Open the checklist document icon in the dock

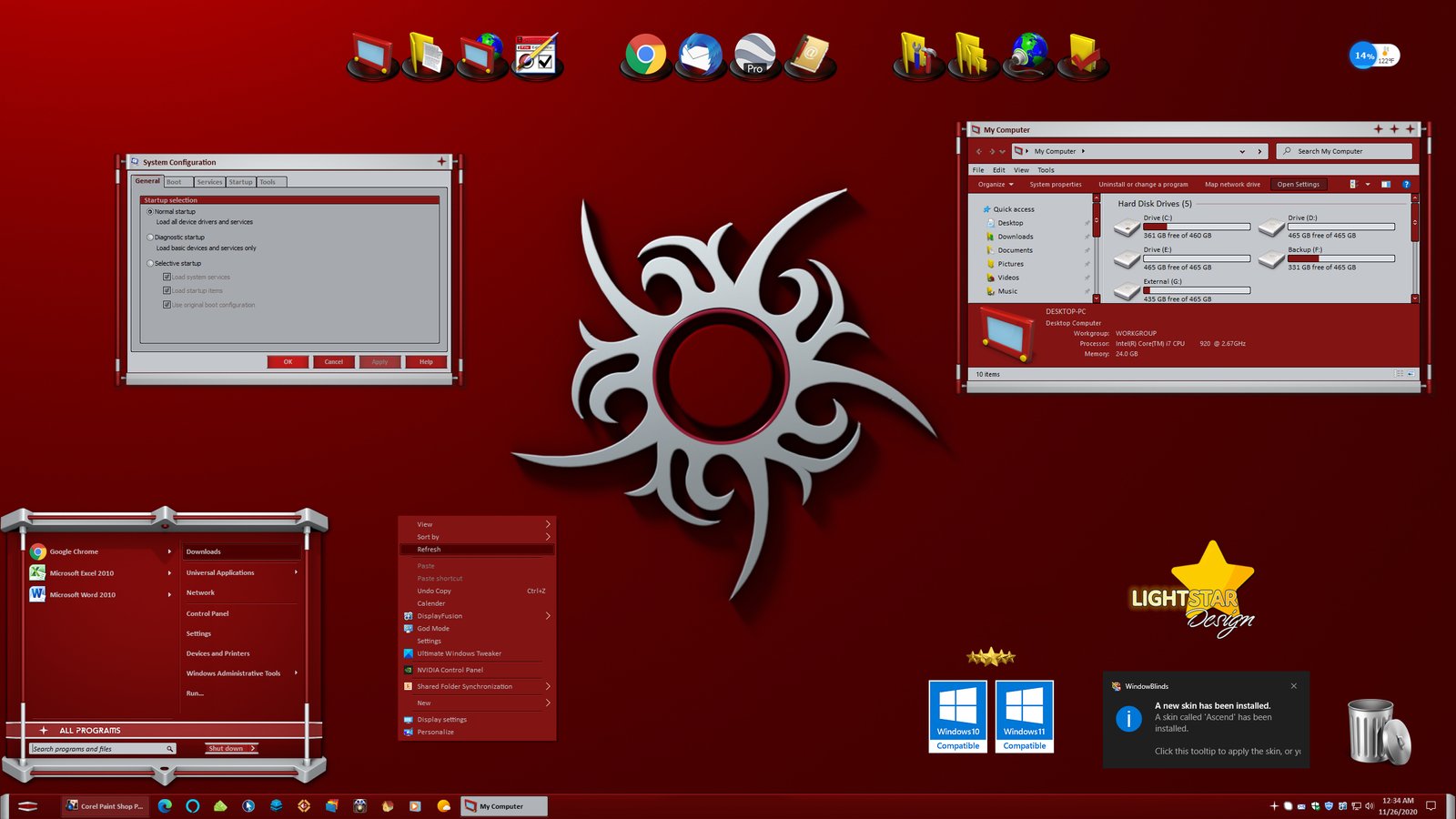point(536,56)
